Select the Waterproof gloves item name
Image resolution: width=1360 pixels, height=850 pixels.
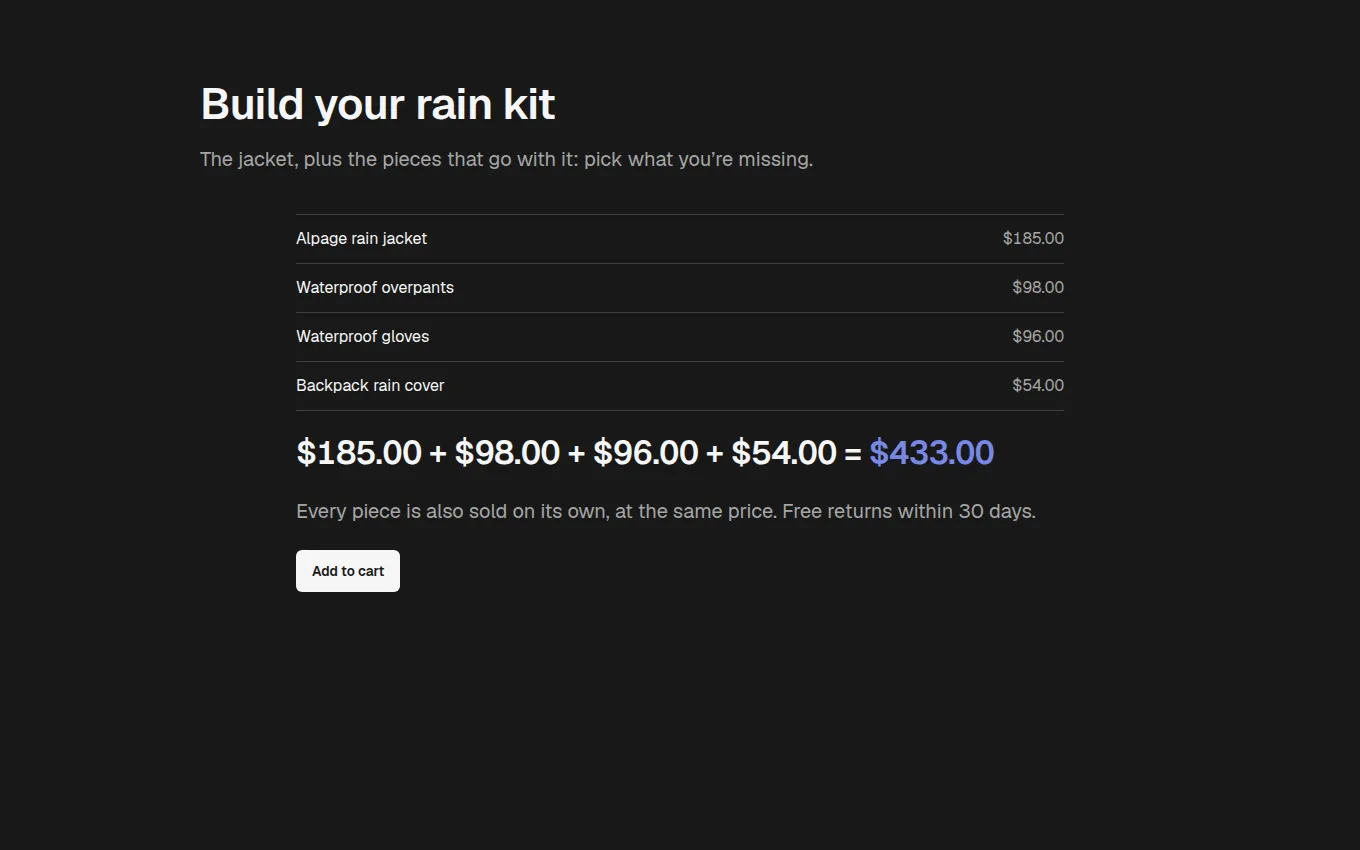click(x=362, y=337)
